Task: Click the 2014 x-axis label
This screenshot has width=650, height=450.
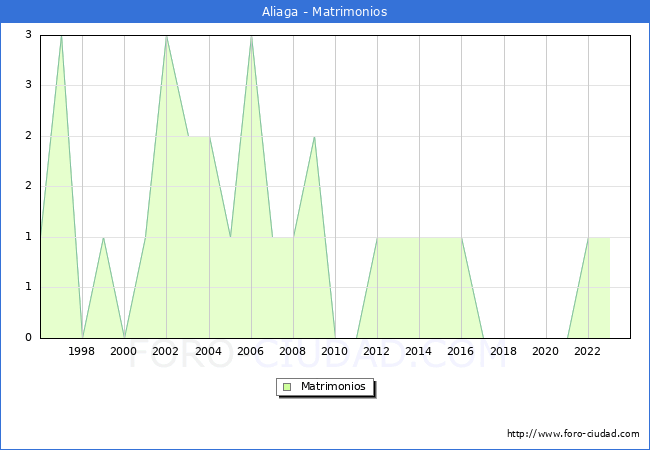Action: (x=419, y=351)
